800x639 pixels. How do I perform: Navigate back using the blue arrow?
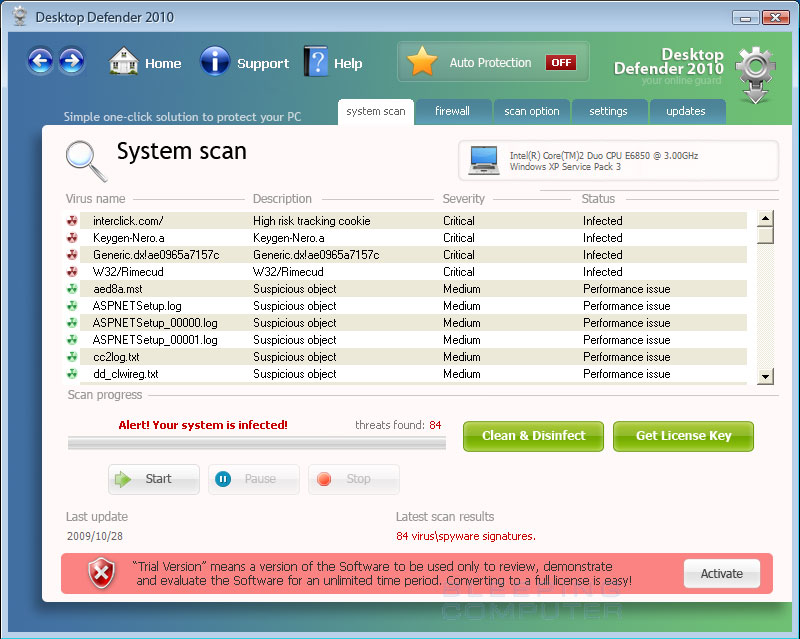[x=40, y=62]
